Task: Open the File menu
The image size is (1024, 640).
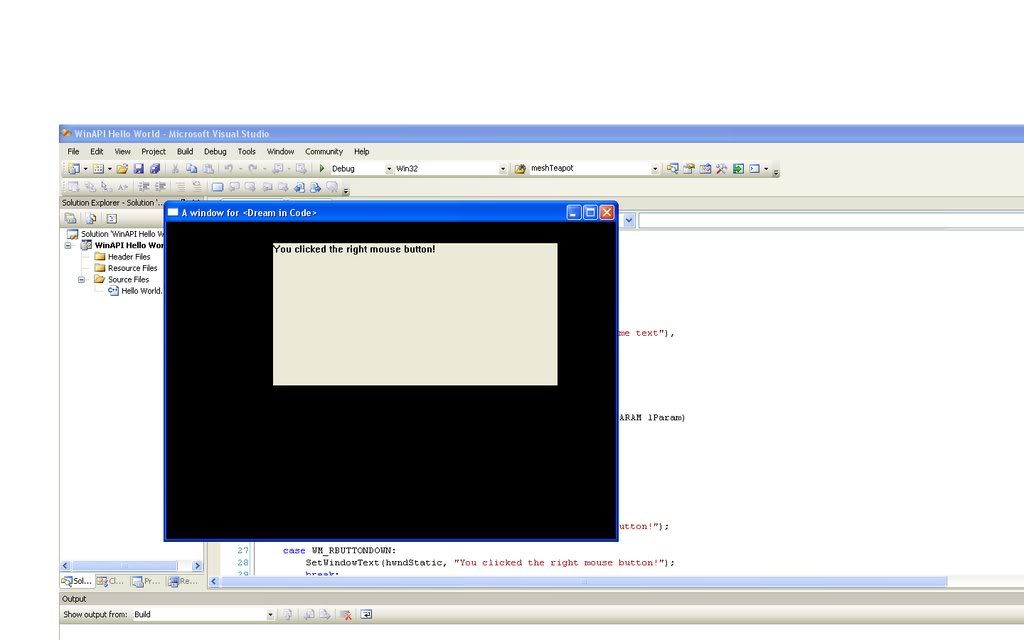Action: pos(73,152)
